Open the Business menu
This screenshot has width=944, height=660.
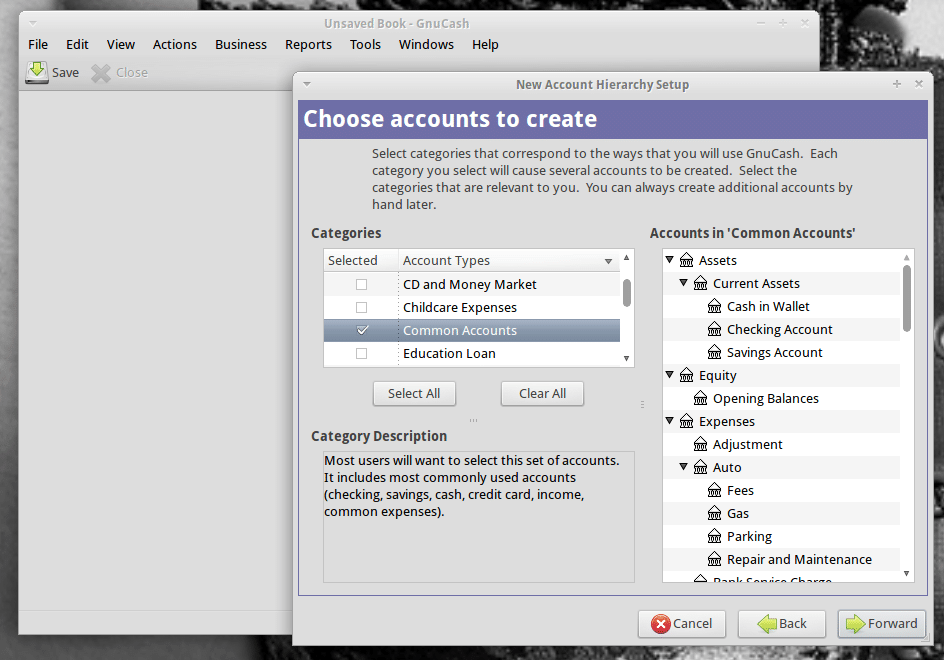pos(241,45)
